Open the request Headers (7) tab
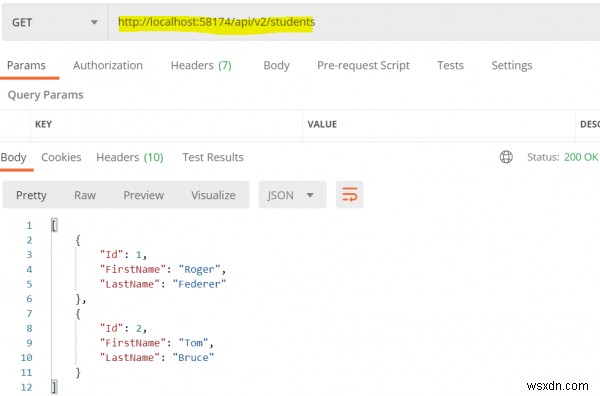Viewport: 600px width, 396px height. coord(201,65)
